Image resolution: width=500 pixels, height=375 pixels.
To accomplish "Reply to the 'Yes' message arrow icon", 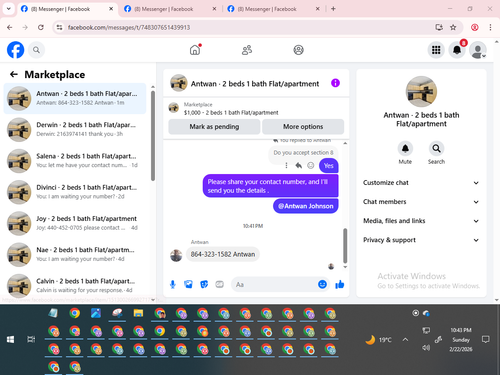I will pyautogui.click(x=299, y=165).
